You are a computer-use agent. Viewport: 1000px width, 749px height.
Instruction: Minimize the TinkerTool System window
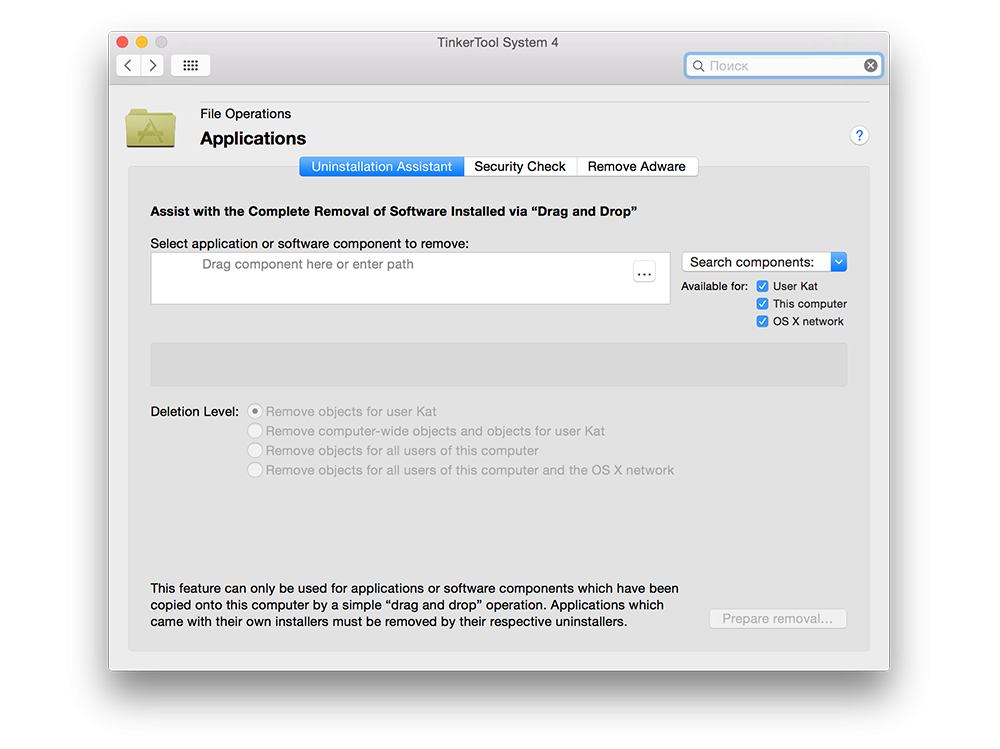pyautogui.click(x=142, y=42)
